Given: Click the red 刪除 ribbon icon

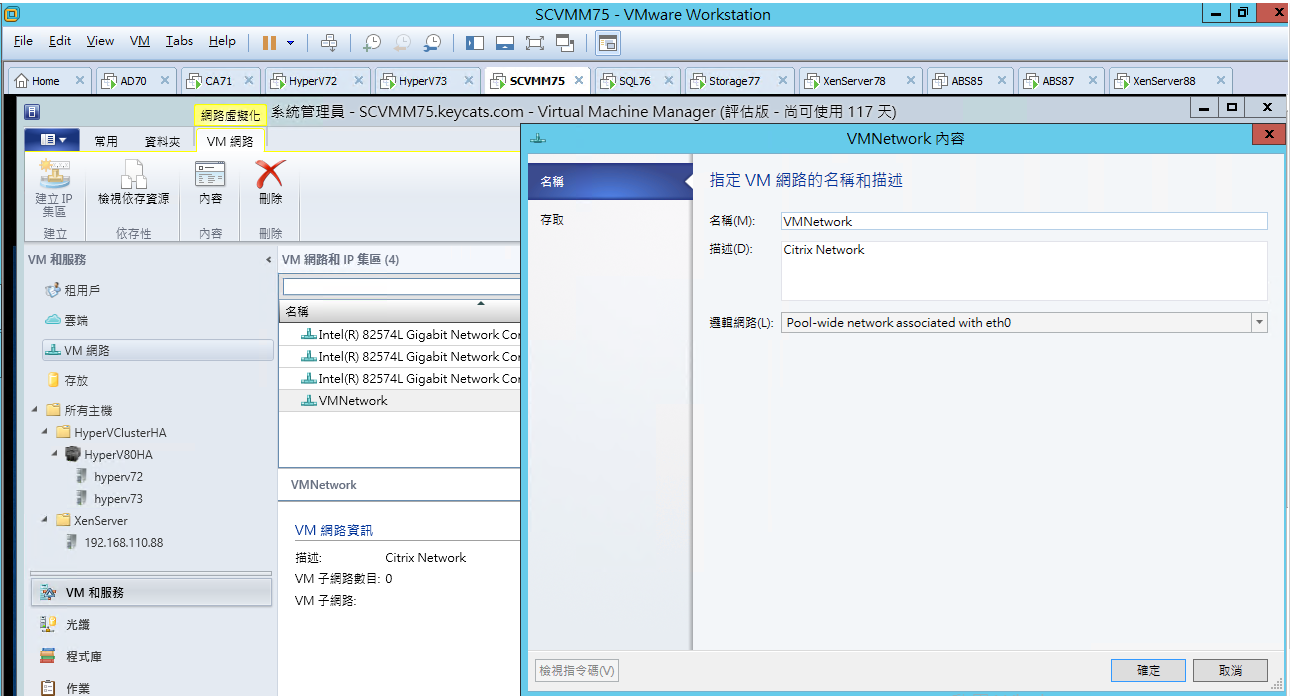Looking at the screenshot, I should point(270,184).
